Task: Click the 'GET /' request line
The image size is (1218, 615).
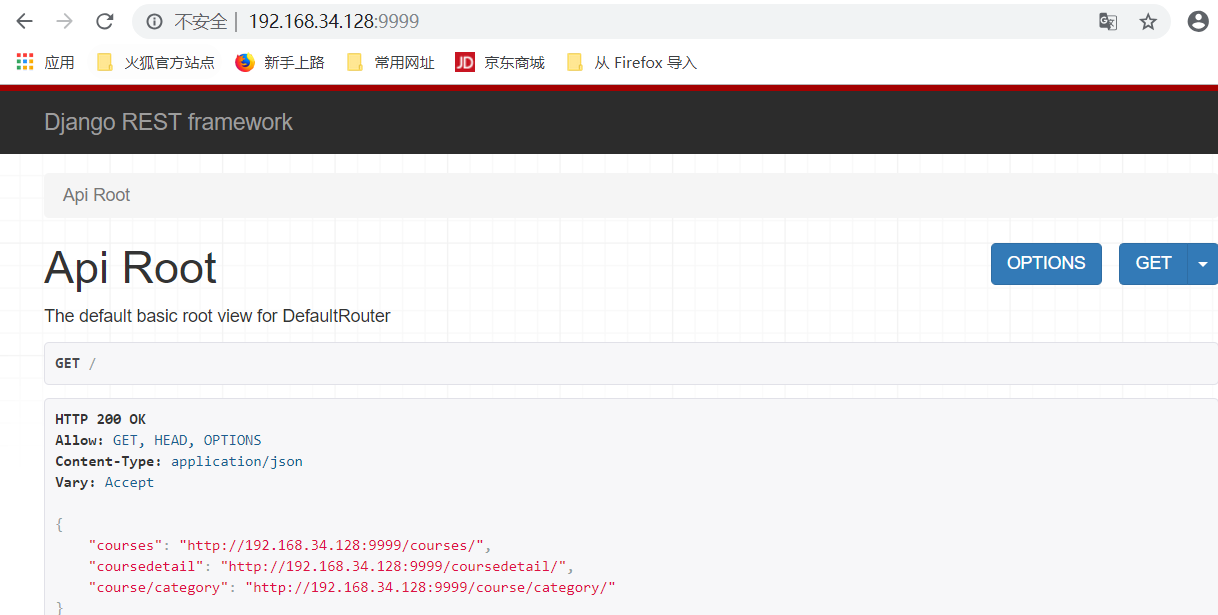Action: [x=76, y=363]
